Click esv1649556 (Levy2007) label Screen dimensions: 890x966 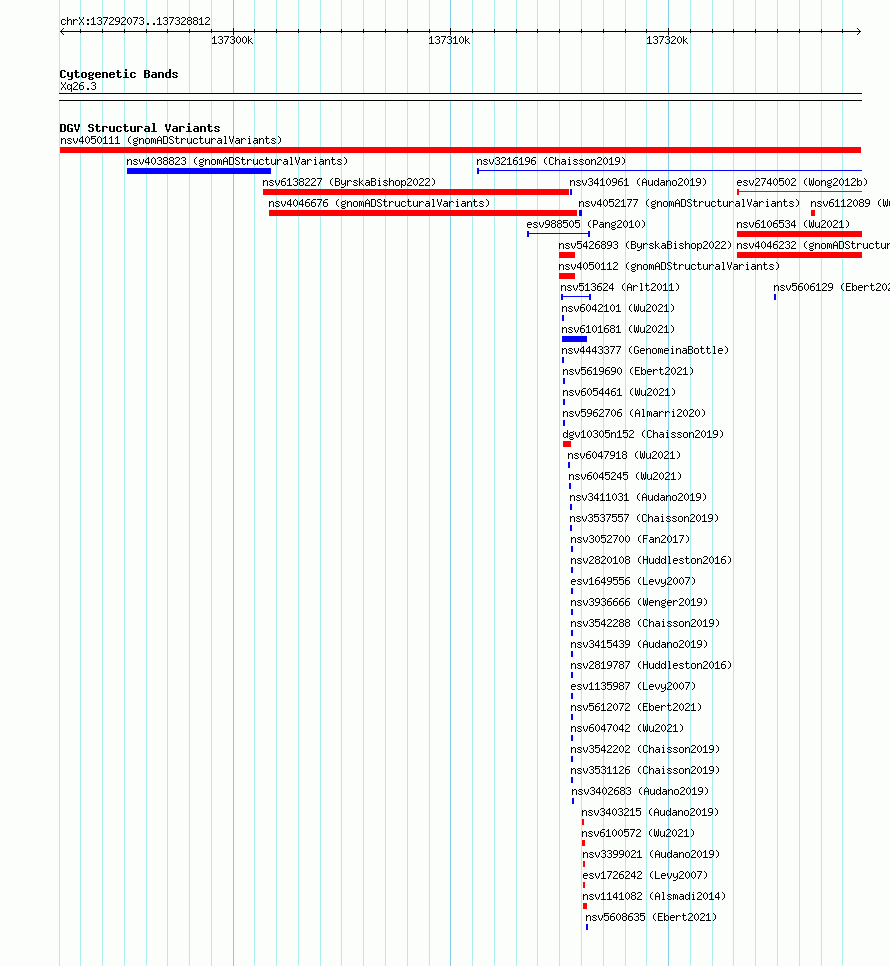[633, 580]
